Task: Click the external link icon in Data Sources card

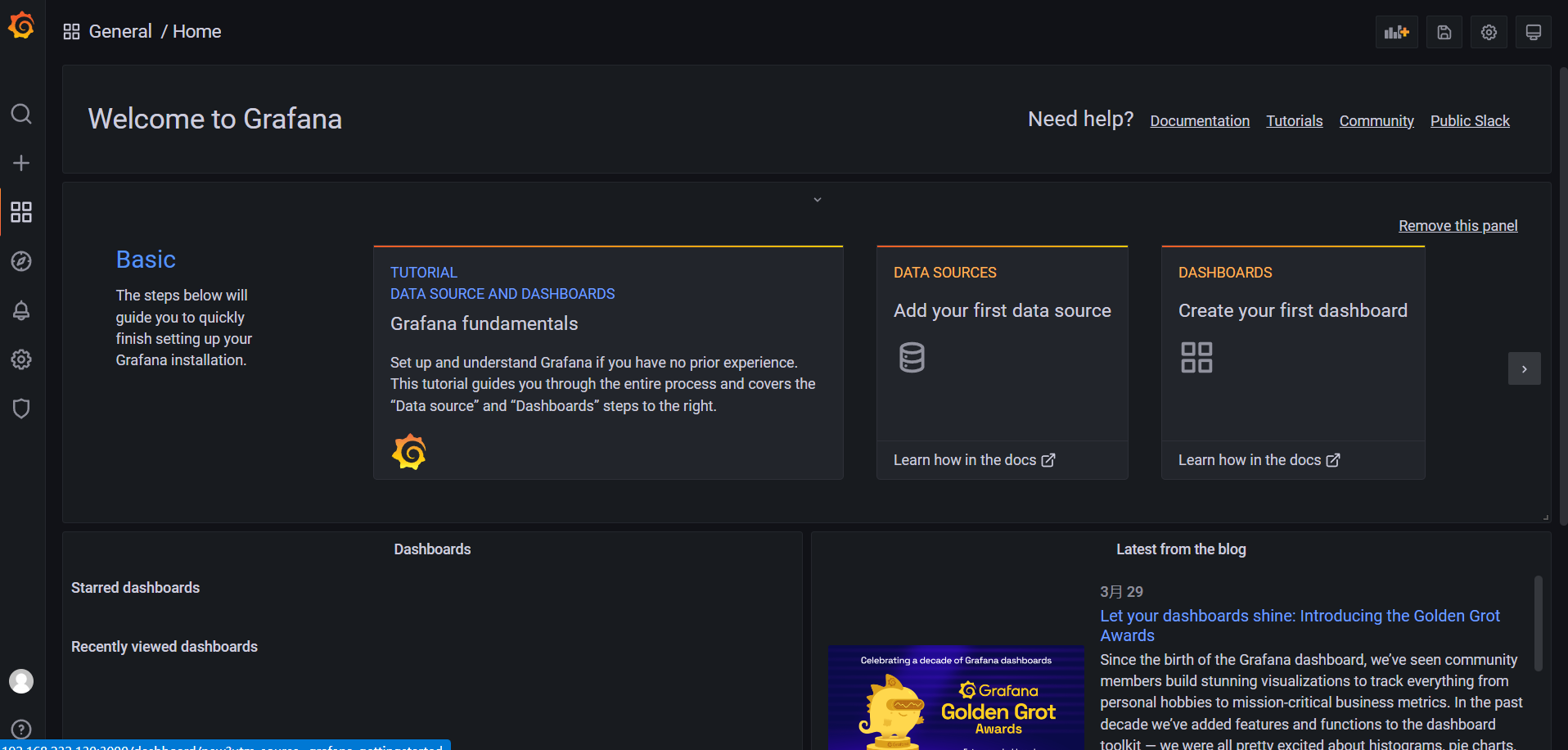Action: [1048, 460]
